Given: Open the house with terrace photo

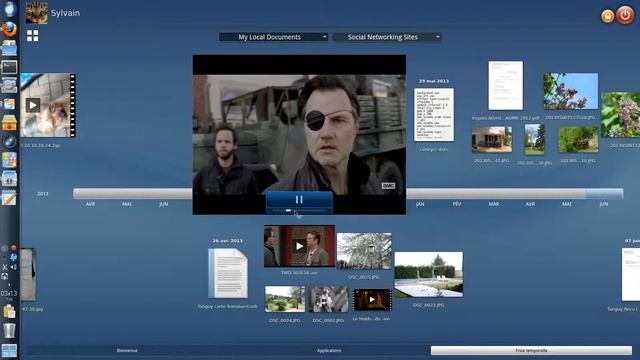Looking at the screenshot, I should pos(492,140).
